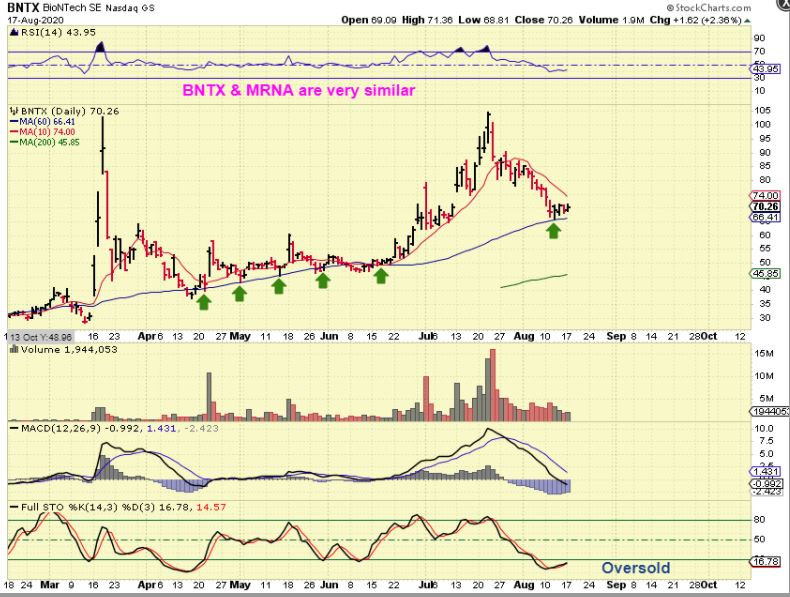The width and height of the screenshot is (790, 597).
Task: Click the 16.78 stochastic value tag
Action: [765, 561]
